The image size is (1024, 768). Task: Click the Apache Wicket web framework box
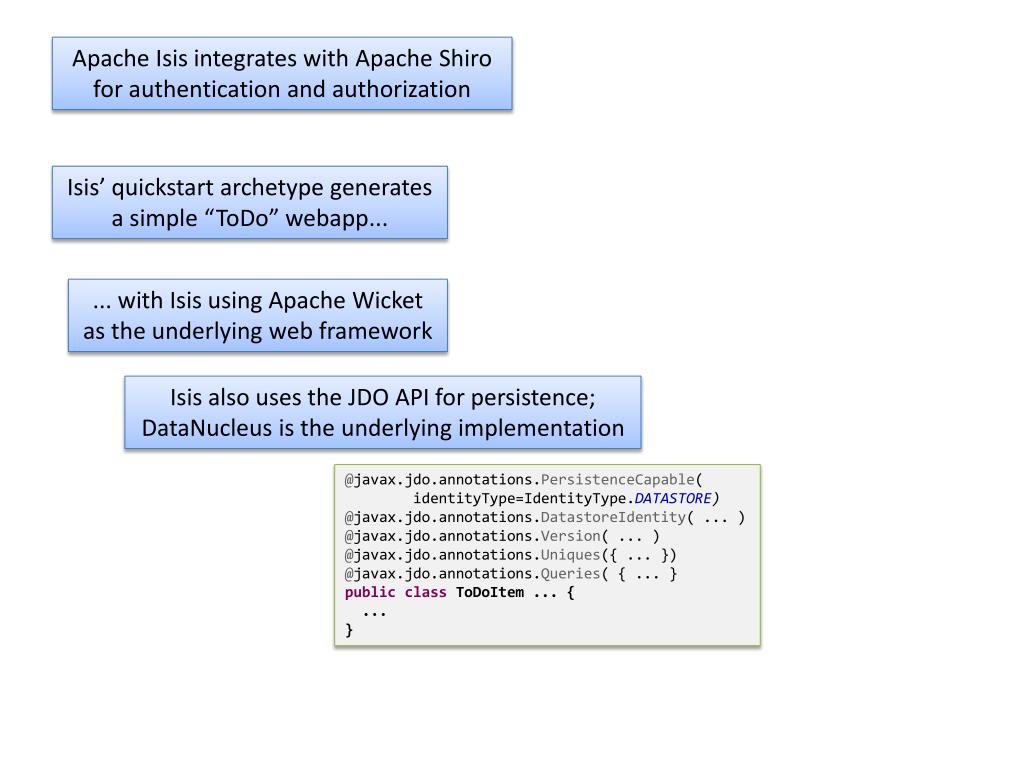pos(258,315)
